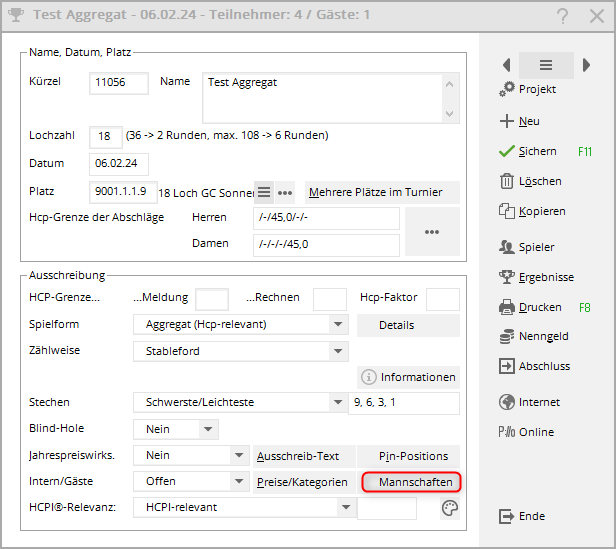This screenshot has width=616, height=549.
Task: Open the Zählweise Stableford dropdown
Action: tap(338, 351)
